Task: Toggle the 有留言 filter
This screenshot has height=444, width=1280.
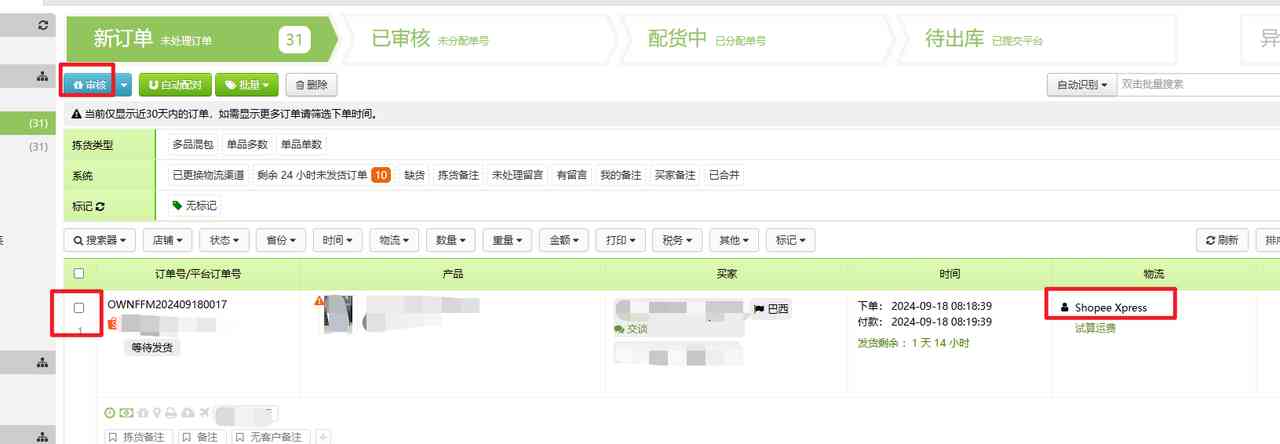Action: (x=573, y=175)
